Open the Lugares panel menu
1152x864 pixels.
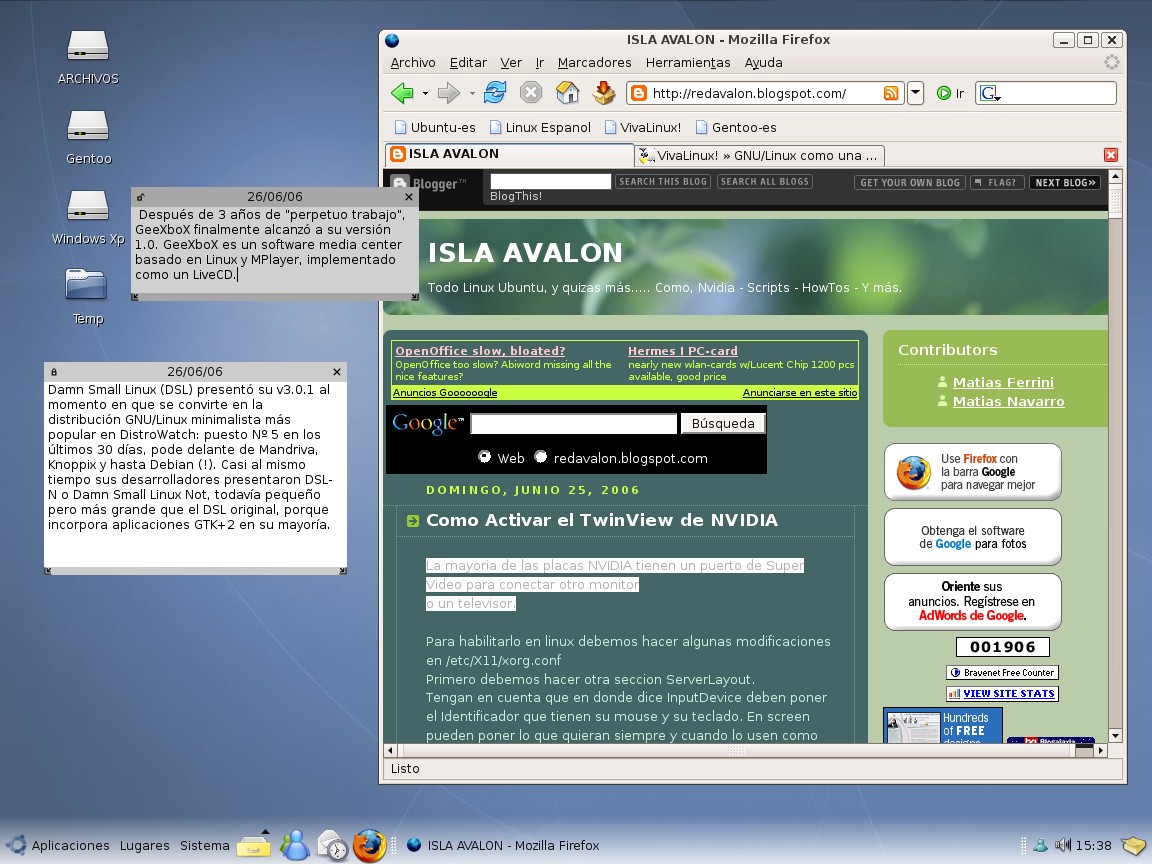click(x=145, y=846)
